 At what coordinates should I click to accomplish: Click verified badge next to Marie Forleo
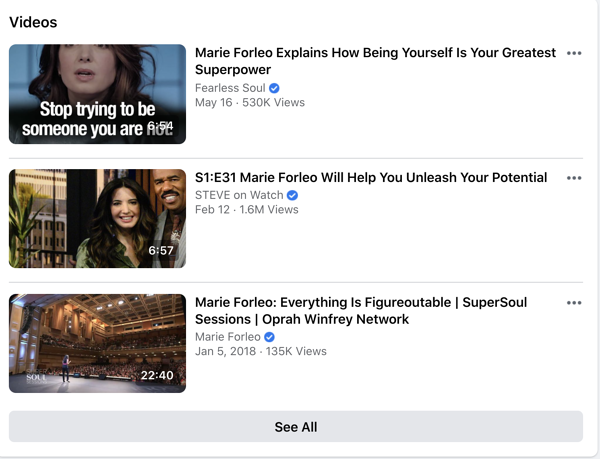pyautogui.click(x=269, y=337)
